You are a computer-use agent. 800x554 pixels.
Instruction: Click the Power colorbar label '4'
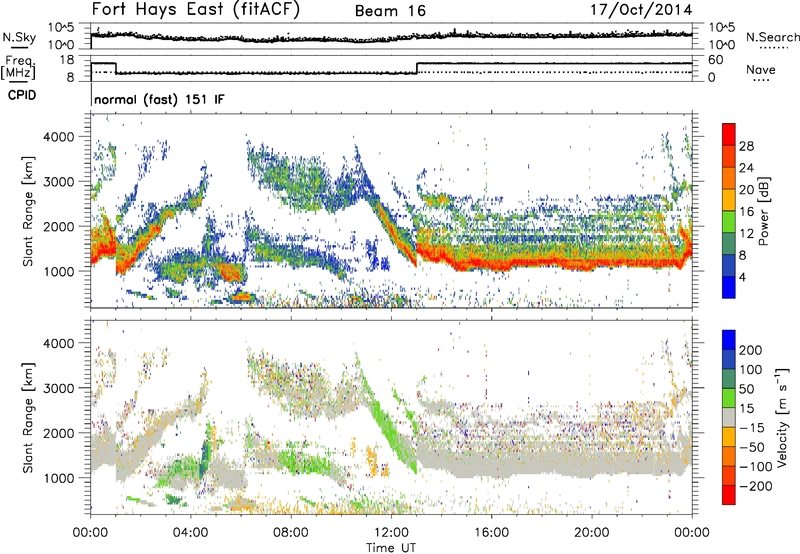[x=743, y=277]
